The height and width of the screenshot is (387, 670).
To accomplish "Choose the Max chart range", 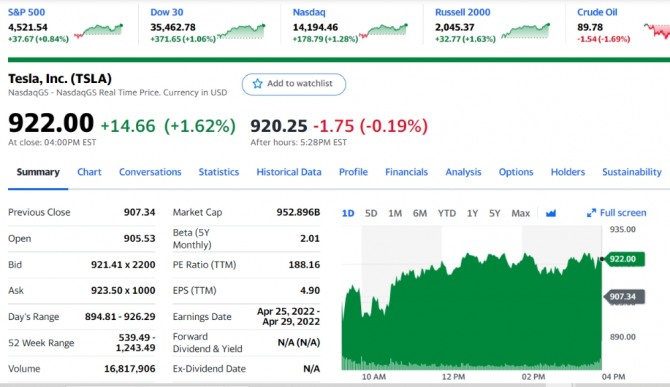I will (520, 213).
